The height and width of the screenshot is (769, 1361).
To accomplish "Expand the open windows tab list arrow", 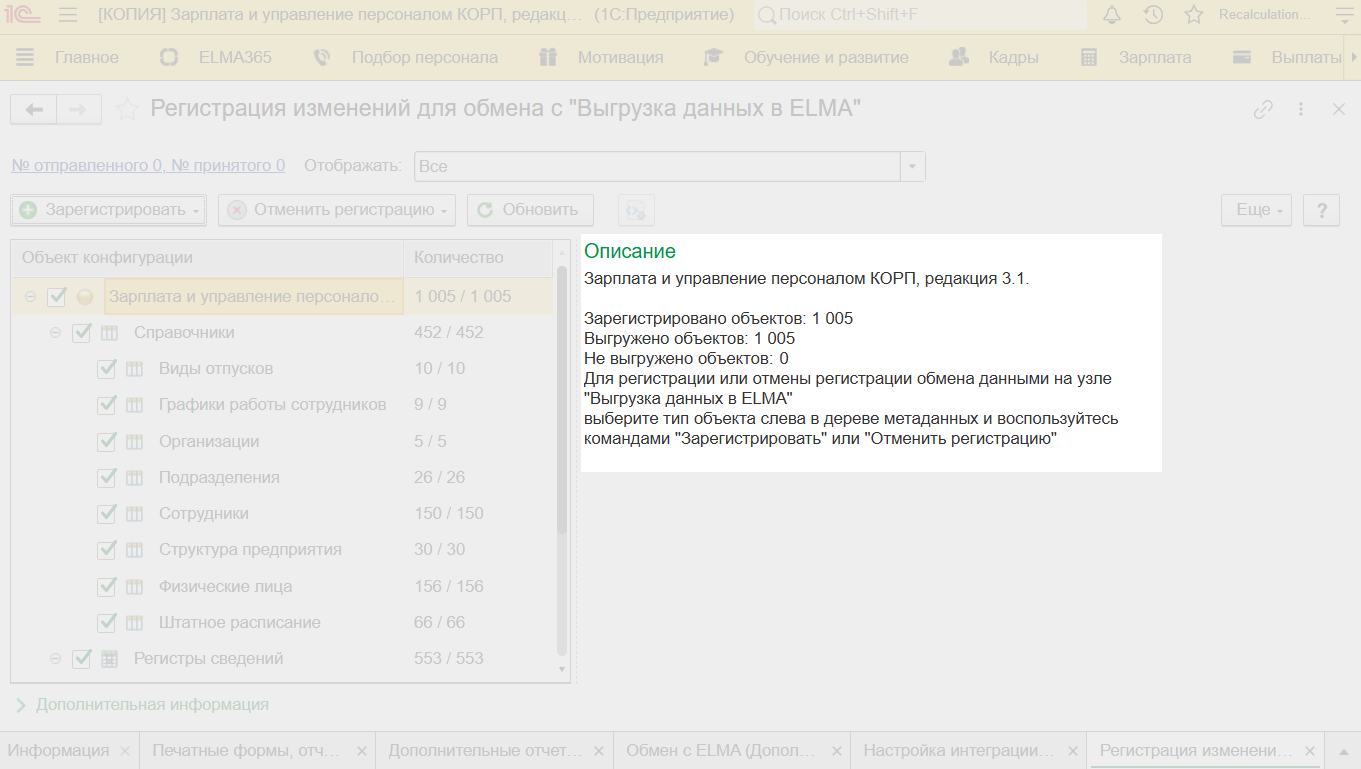I will (x=1343, y=751).
